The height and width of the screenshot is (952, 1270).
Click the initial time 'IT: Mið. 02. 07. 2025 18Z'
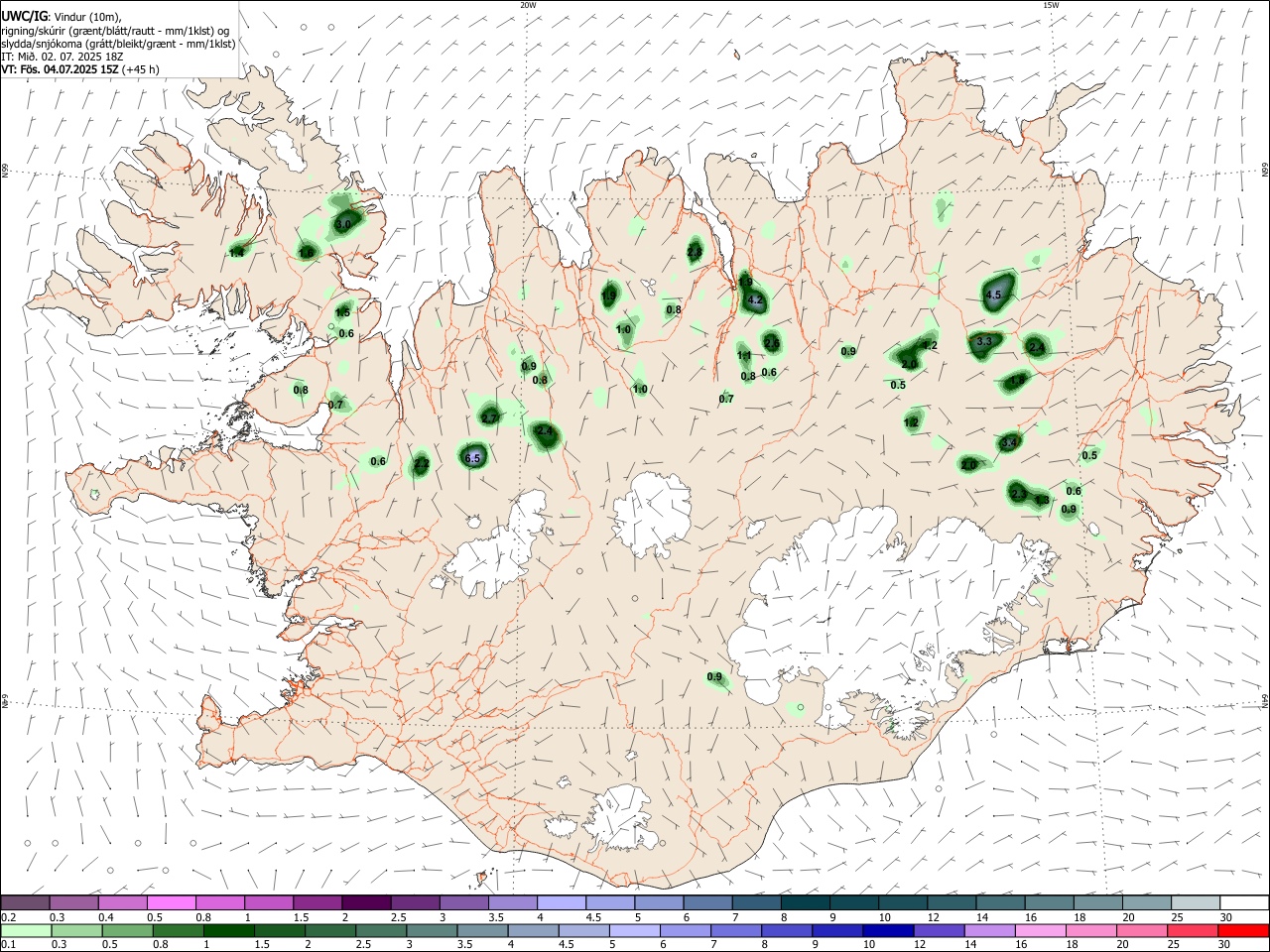tap(62, 57)
